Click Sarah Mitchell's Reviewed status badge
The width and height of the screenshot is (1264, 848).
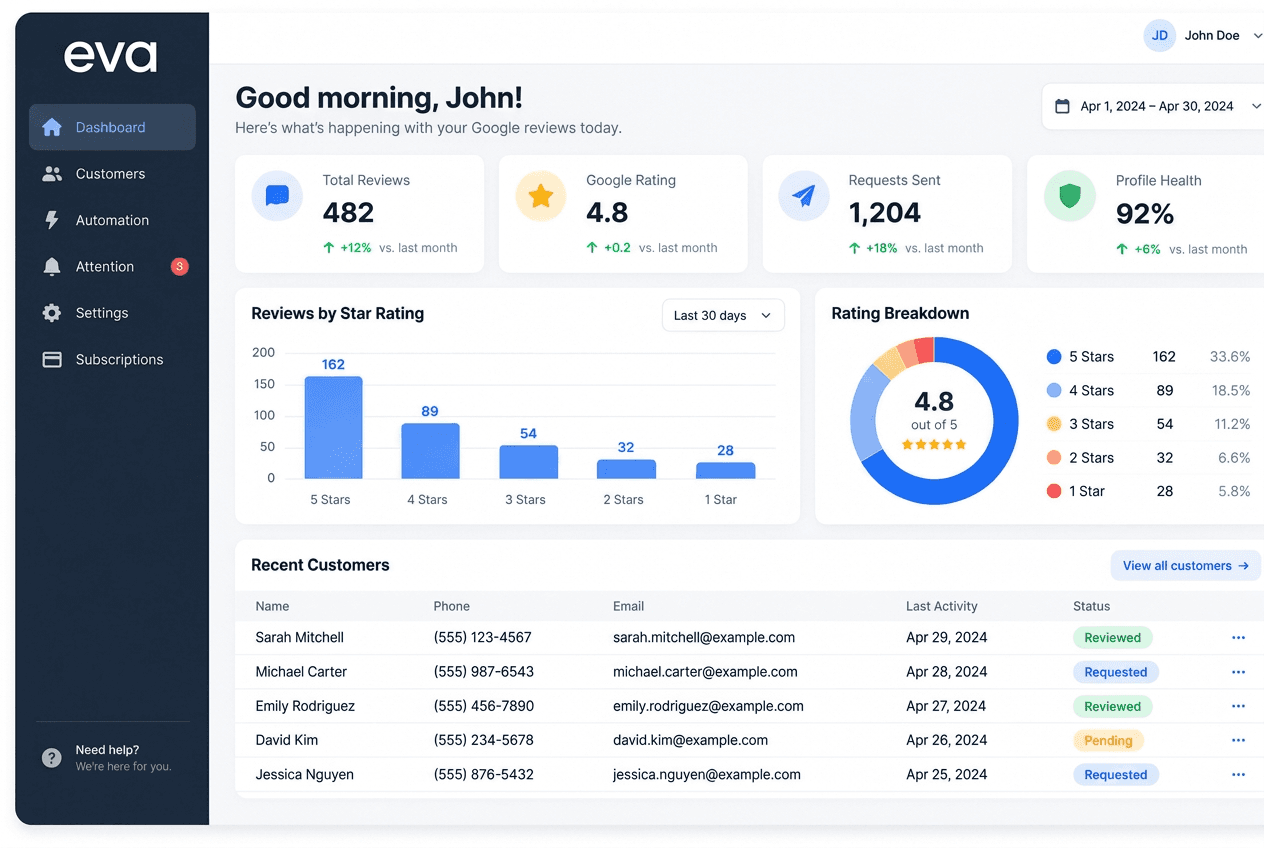pos(1112,638)
